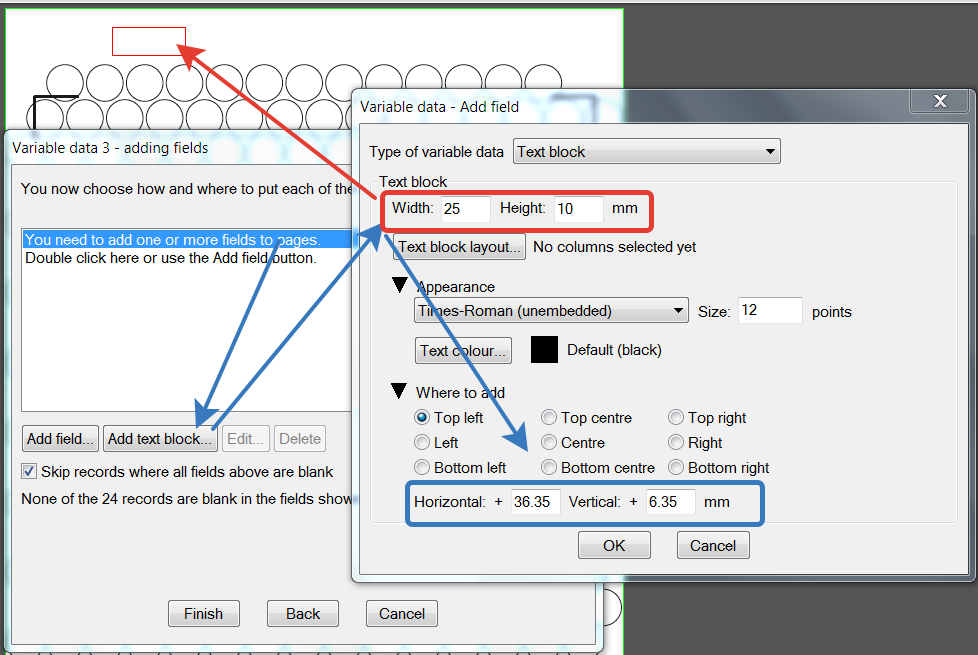Cancel the Add field dialog
The height and width of the screenshot is (655, 978).
click(x=713, y=546)
